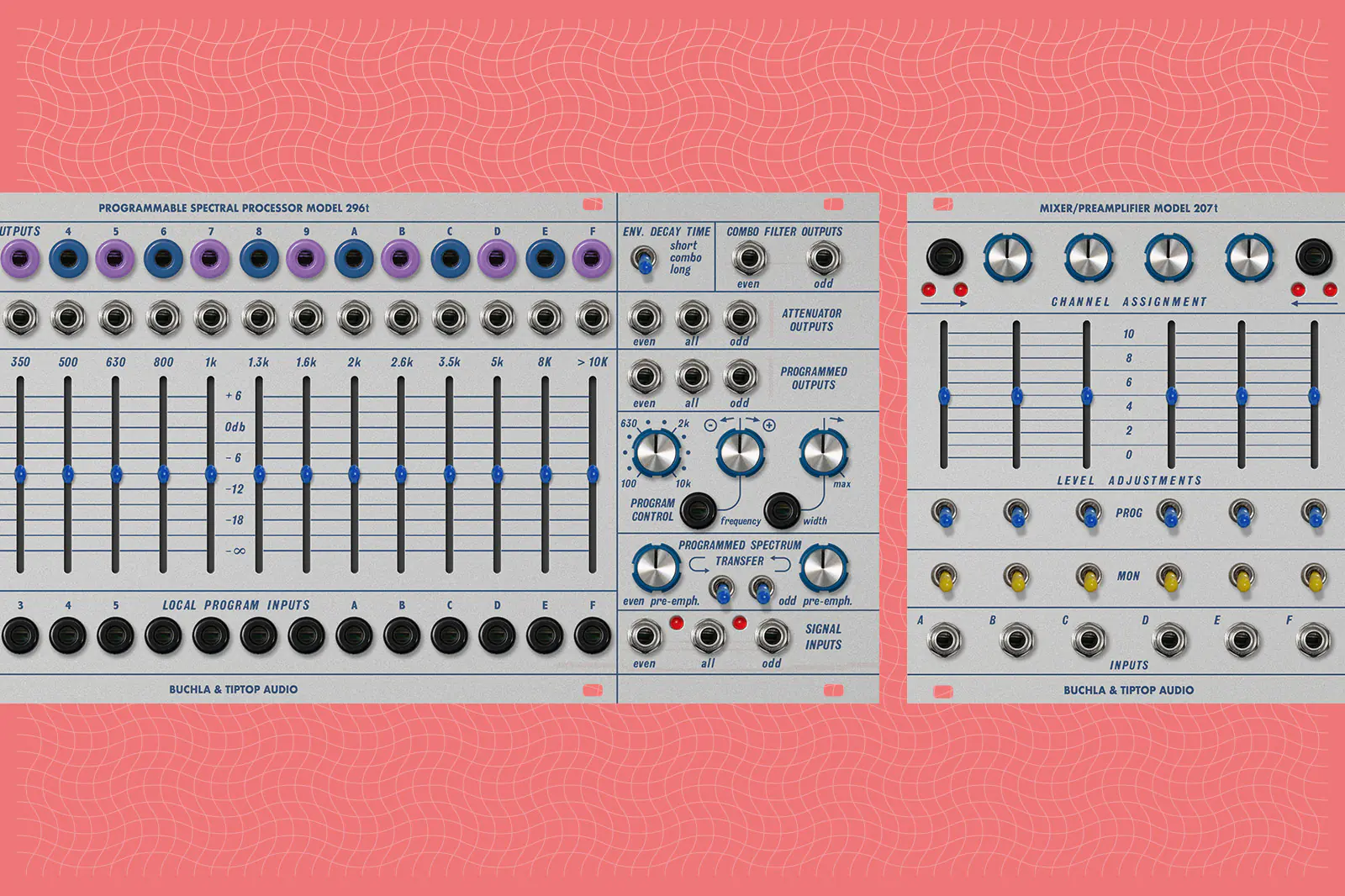Select the ATTENUATOR OUTPUTS all jack
Screen dimensions: 1345x896
(692, 318)
